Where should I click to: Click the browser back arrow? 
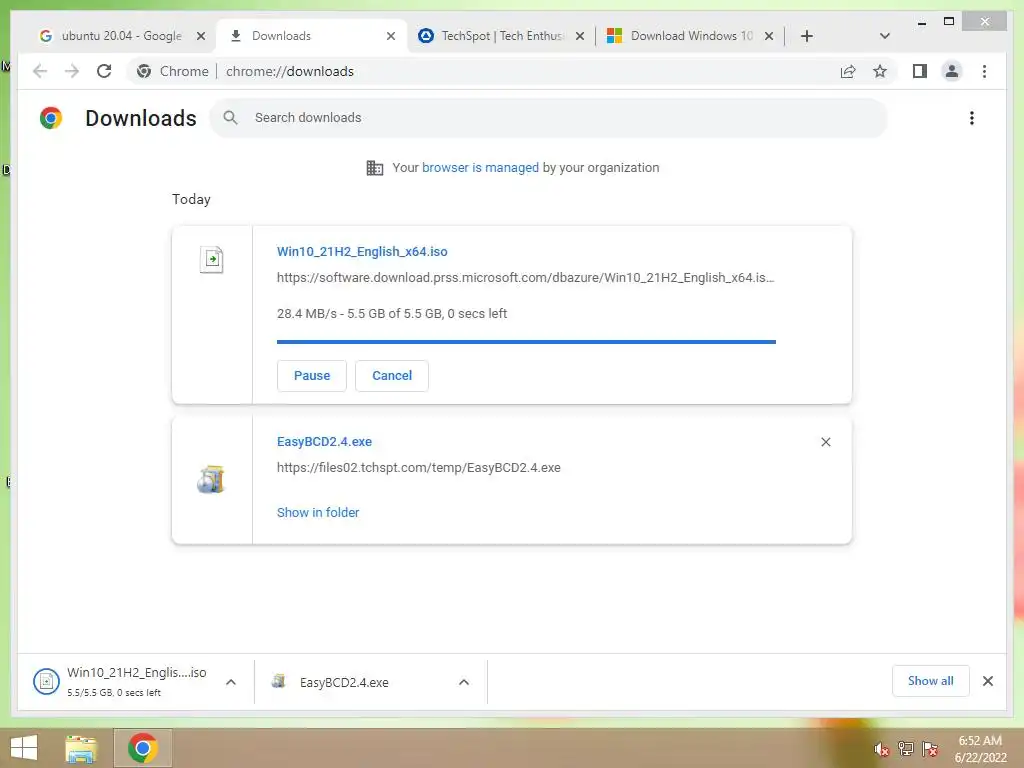click(40, 71)
